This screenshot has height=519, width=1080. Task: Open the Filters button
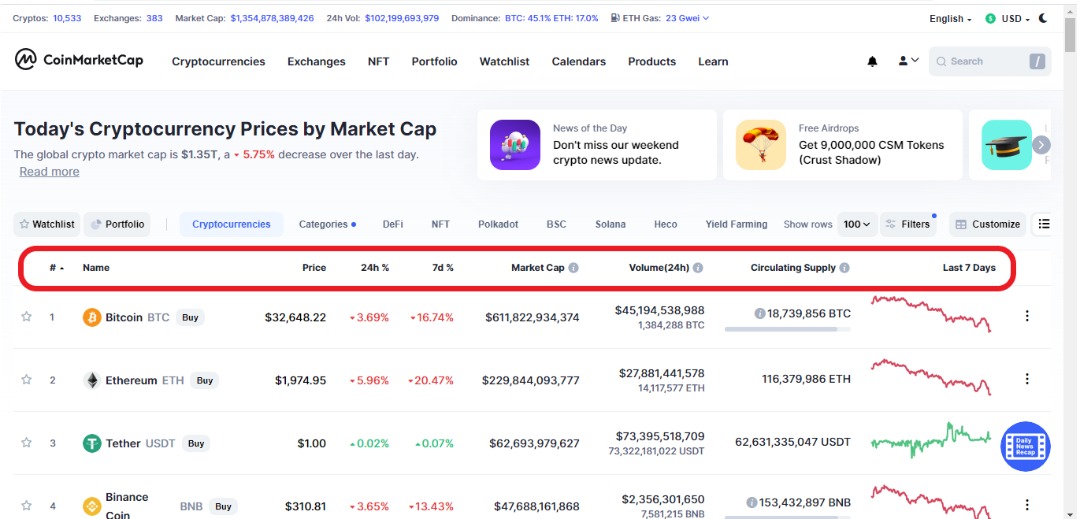908,224
